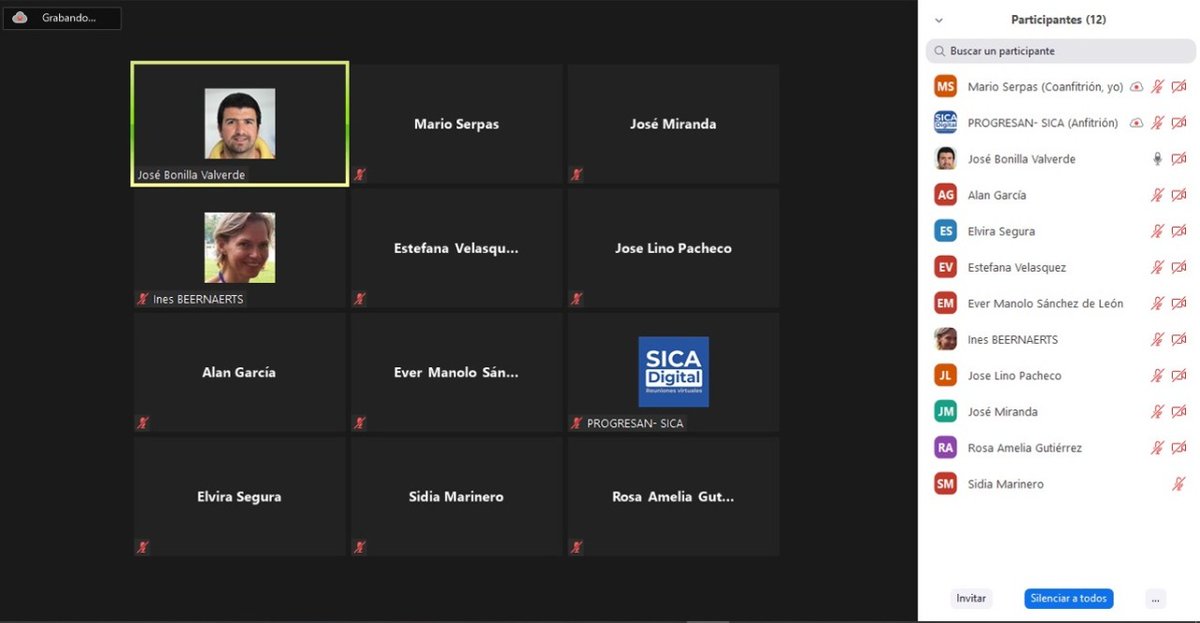Click the Buscar un participante search field
The image size is (1200, 623).
point(1059,50)
